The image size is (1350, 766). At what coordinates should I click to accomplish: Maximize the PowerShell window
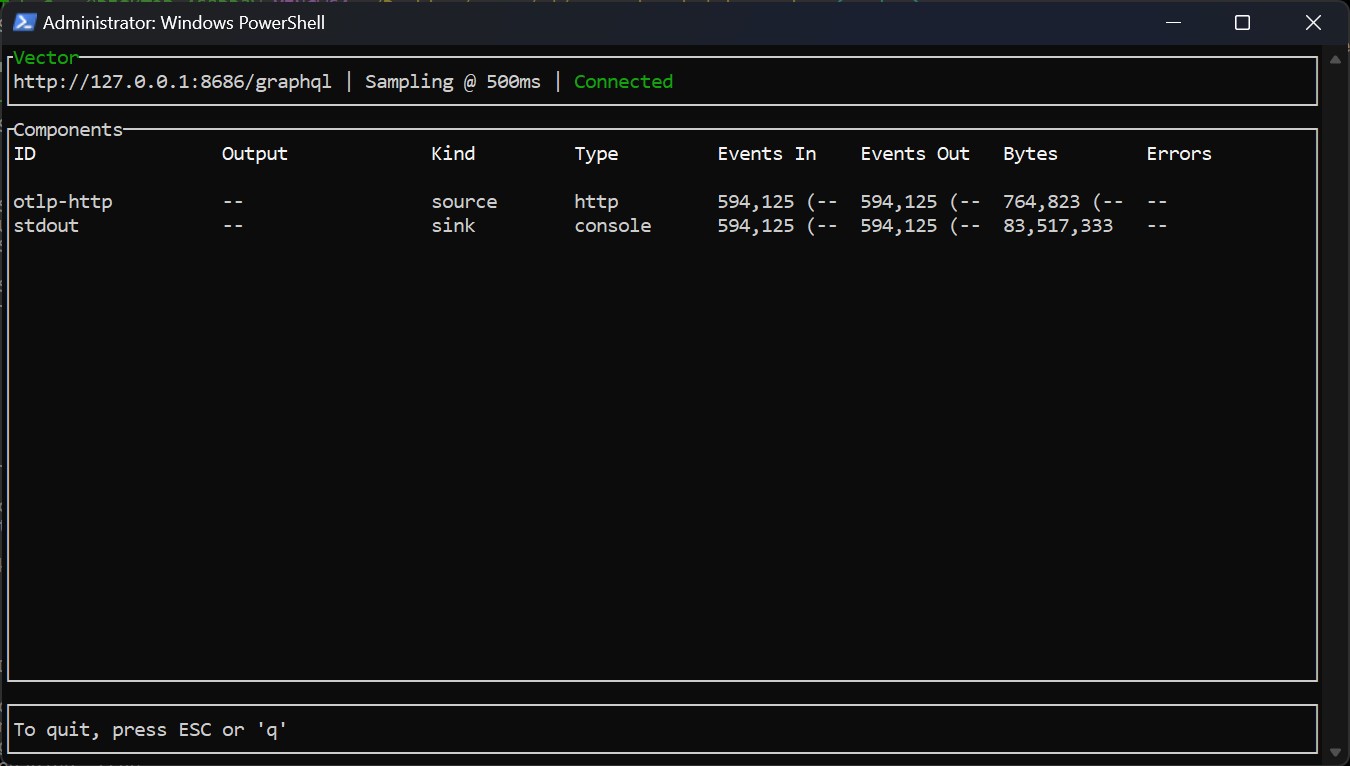[1242, 22]
